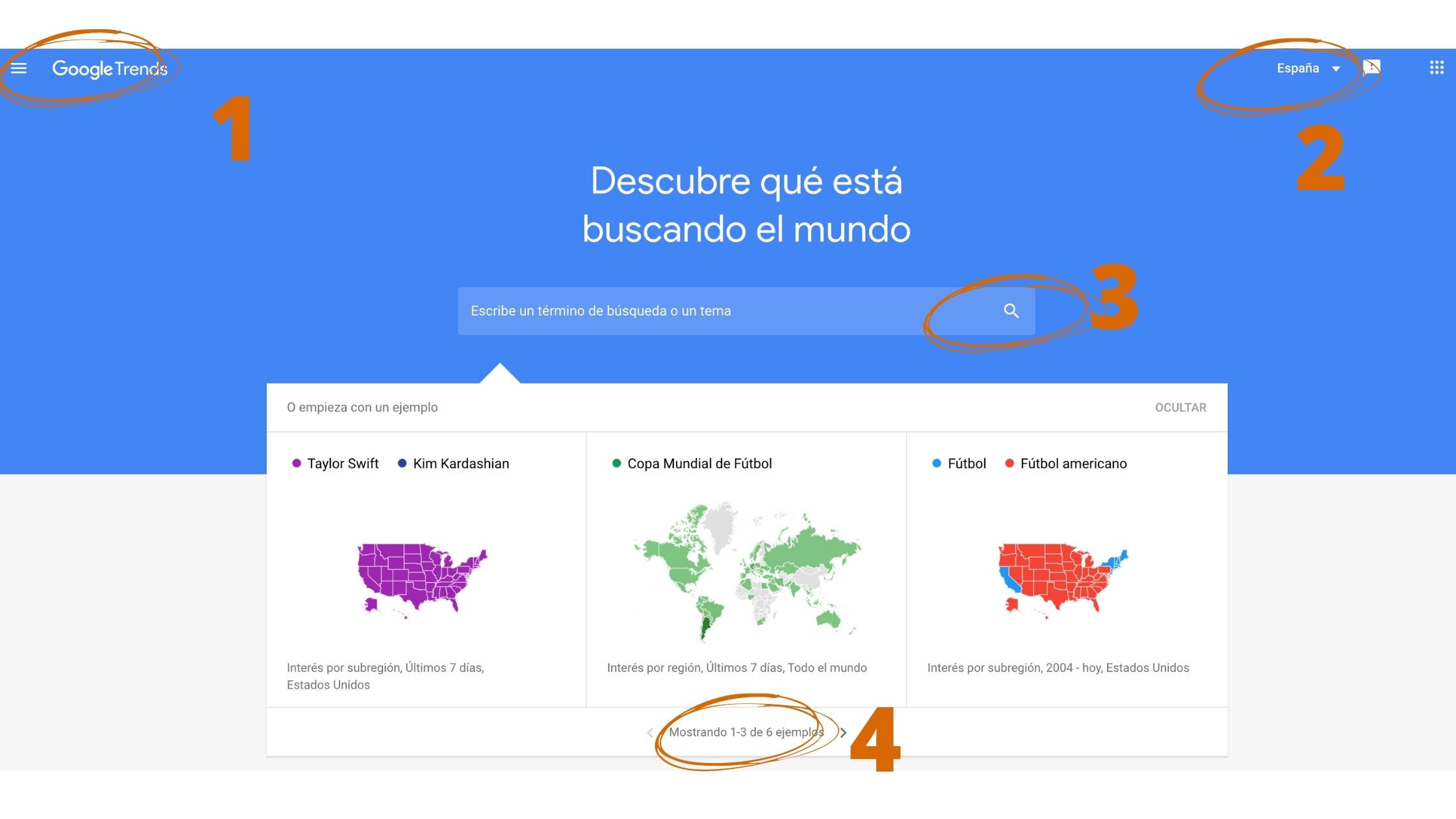This screenshot has height=819, width=1456.
Task: Click the Mostrando 1-3 de 6 ejemplos text
Action: pyautogui.click(x=746, y=732)
